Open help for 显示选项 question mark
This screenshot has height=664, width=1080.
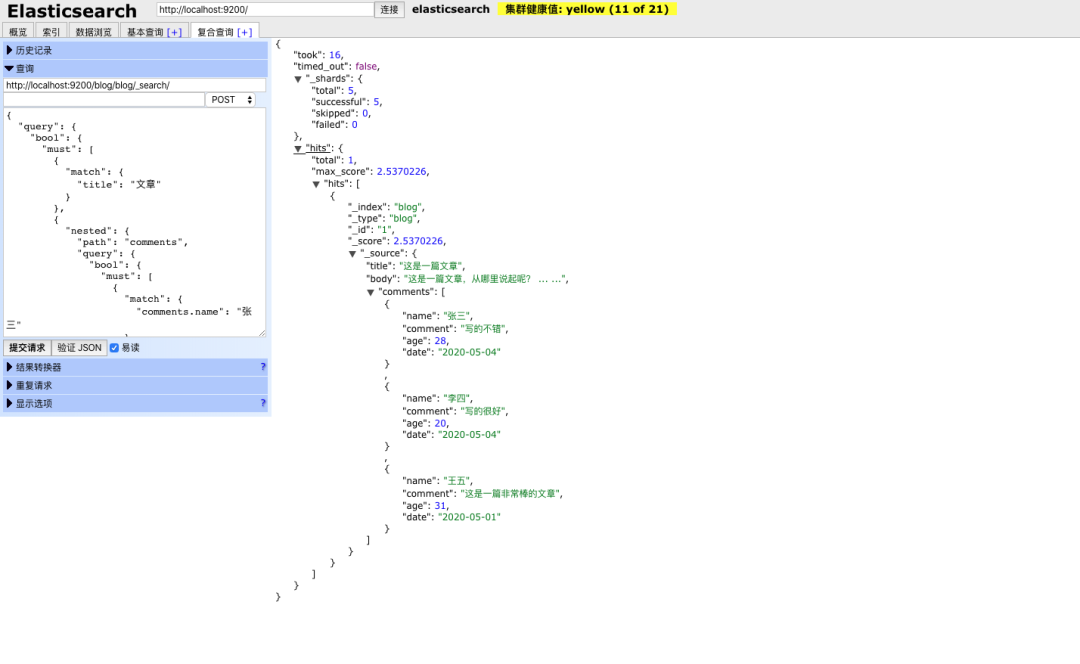click(x=263, y=402)
